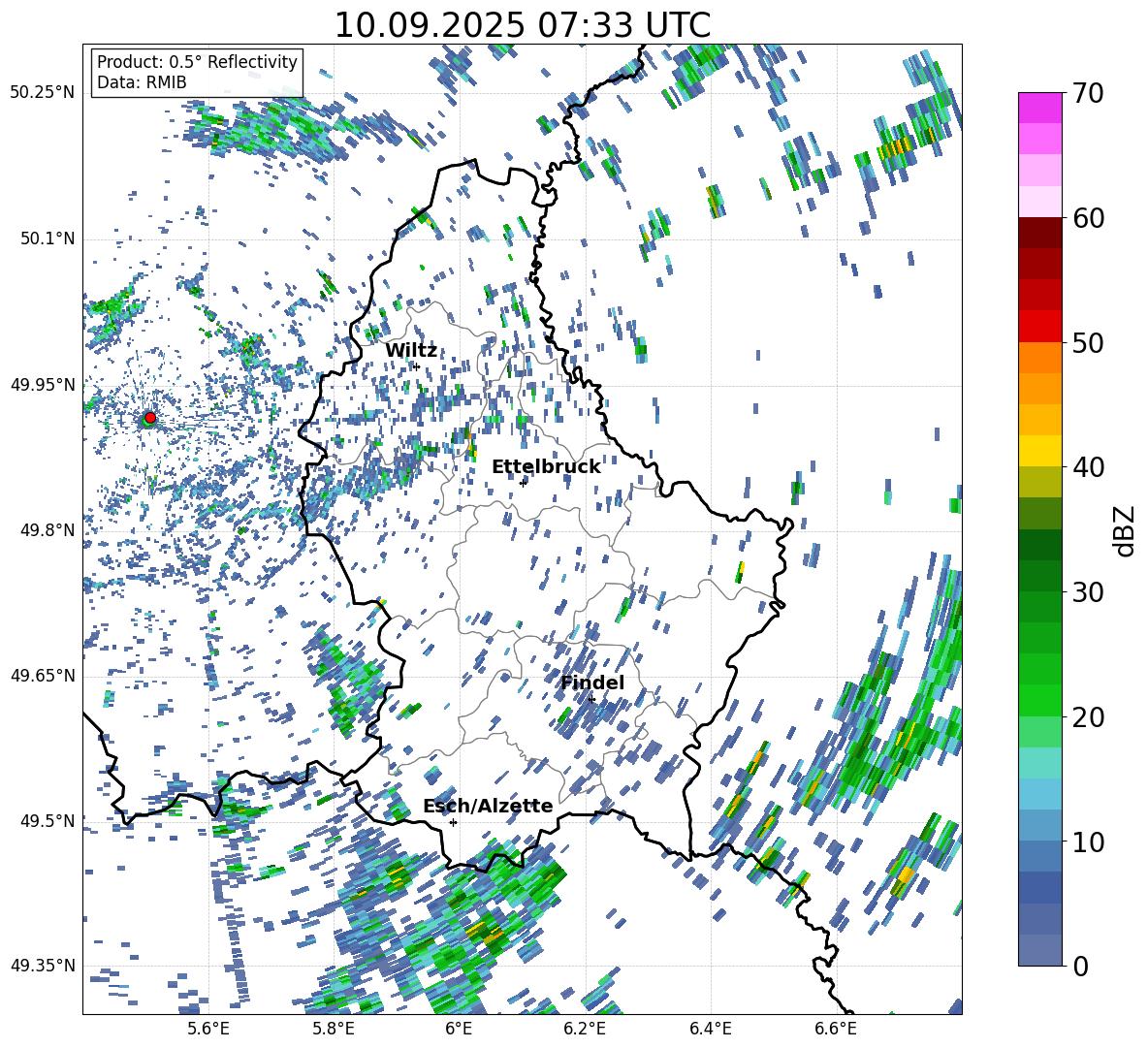Click the 40 value on colorbar
1148x1048 pixels.
coord(1087,467)
